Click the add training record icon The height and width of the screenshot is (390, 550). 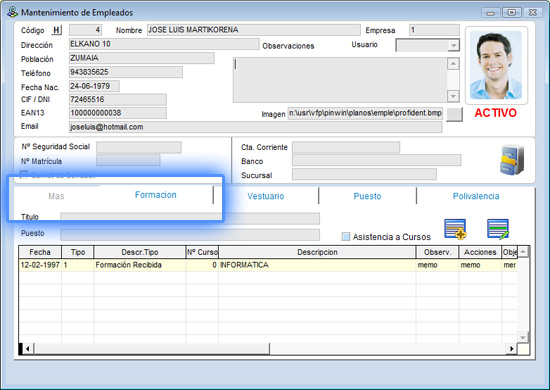coord(455,229)
